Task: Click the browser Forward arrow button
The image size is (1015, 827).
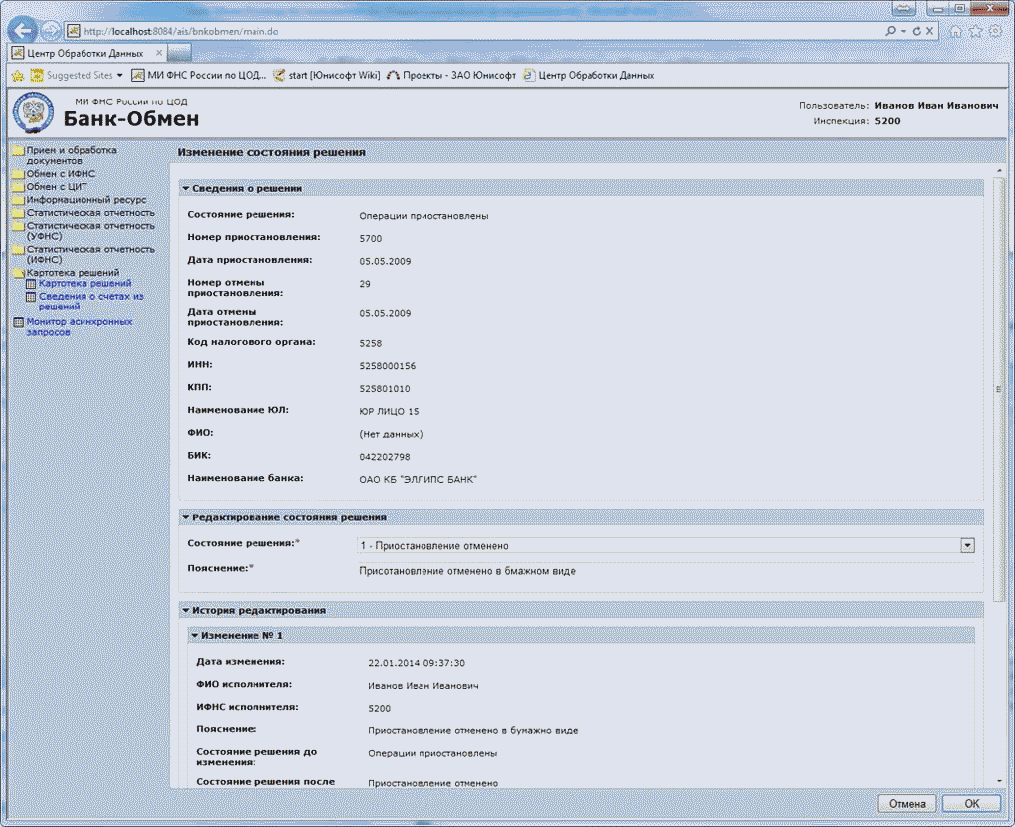Action: point(50,31)
